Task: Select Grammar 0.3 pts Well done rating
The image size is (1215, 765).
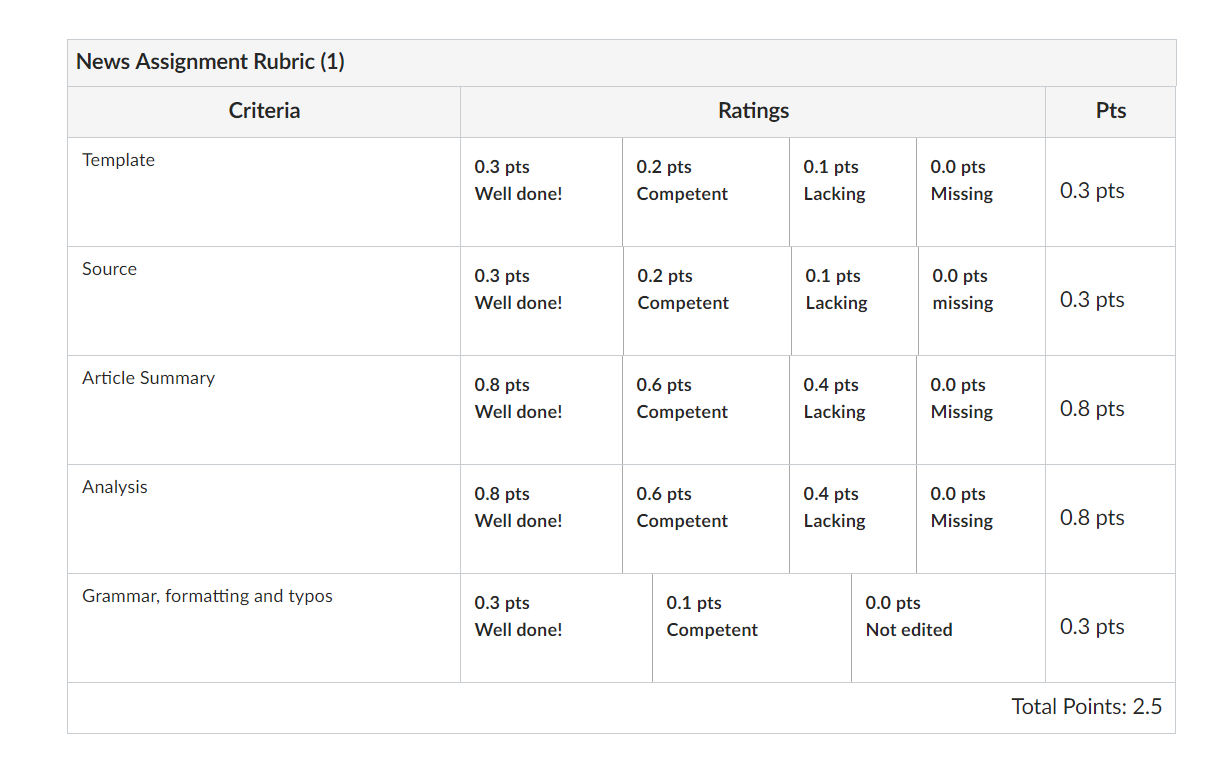Action: (556, 628)
